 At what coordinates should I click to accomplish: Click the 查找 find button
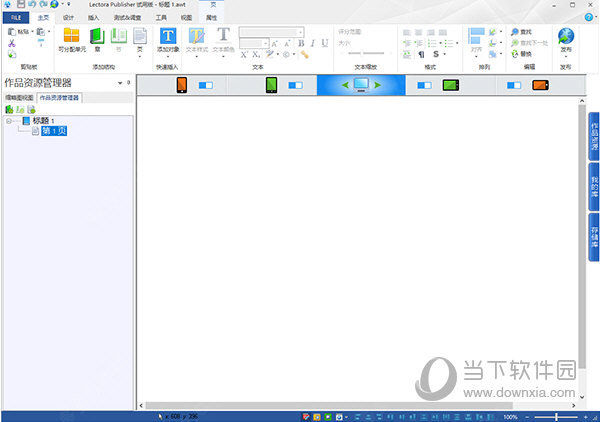pos(522,32)
